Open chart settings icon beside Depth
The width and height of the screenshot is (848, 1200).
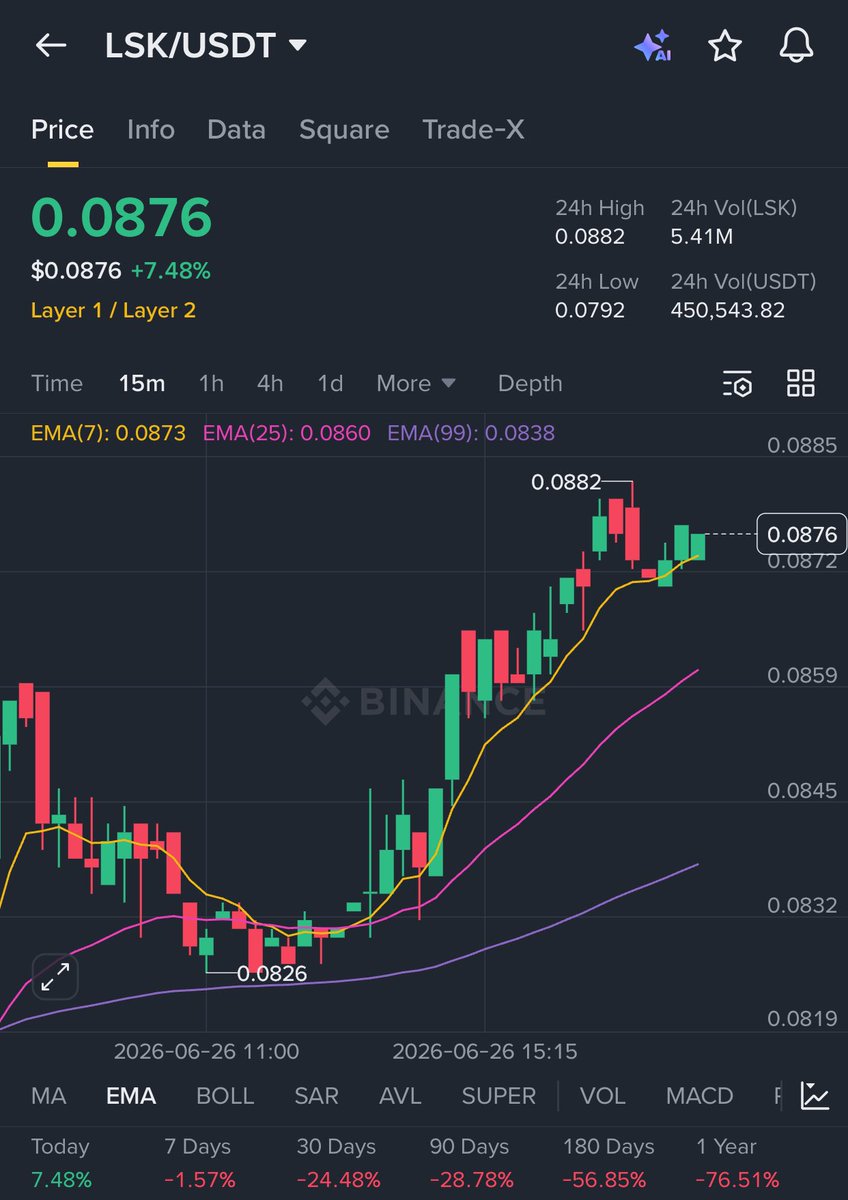(x=737, y=383)
